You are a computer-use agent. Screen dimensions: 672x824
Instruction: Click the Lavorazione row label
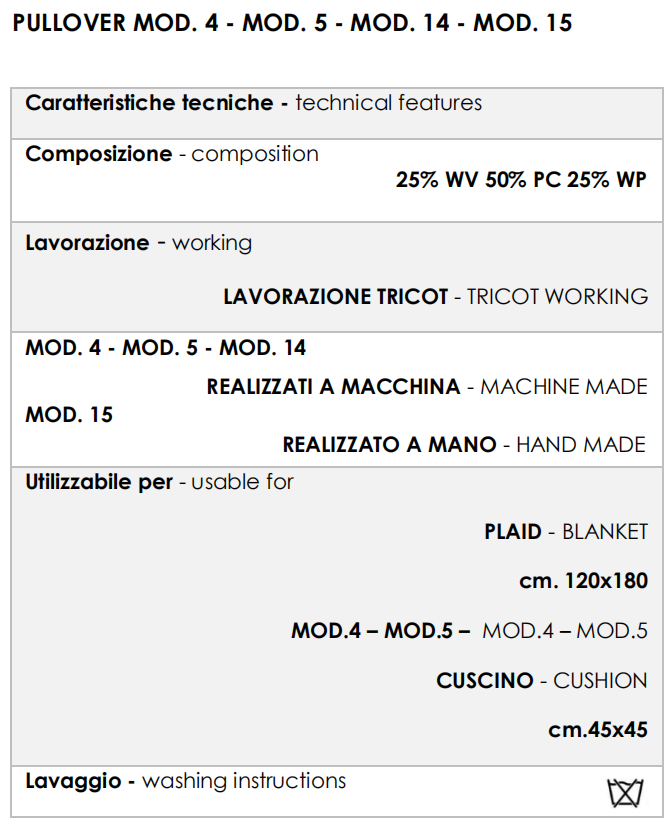click(87, 243)
